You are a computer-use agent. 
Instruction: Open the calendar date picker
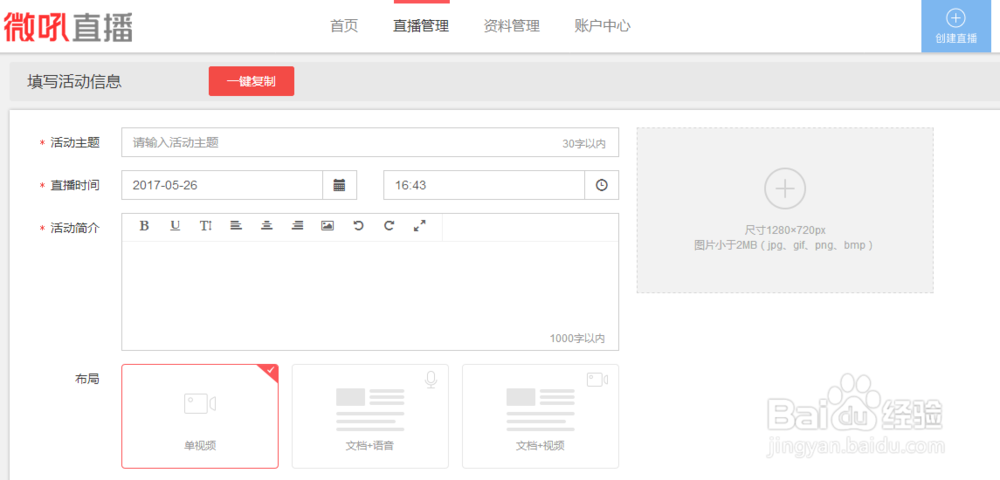click(x=339, y=185)
